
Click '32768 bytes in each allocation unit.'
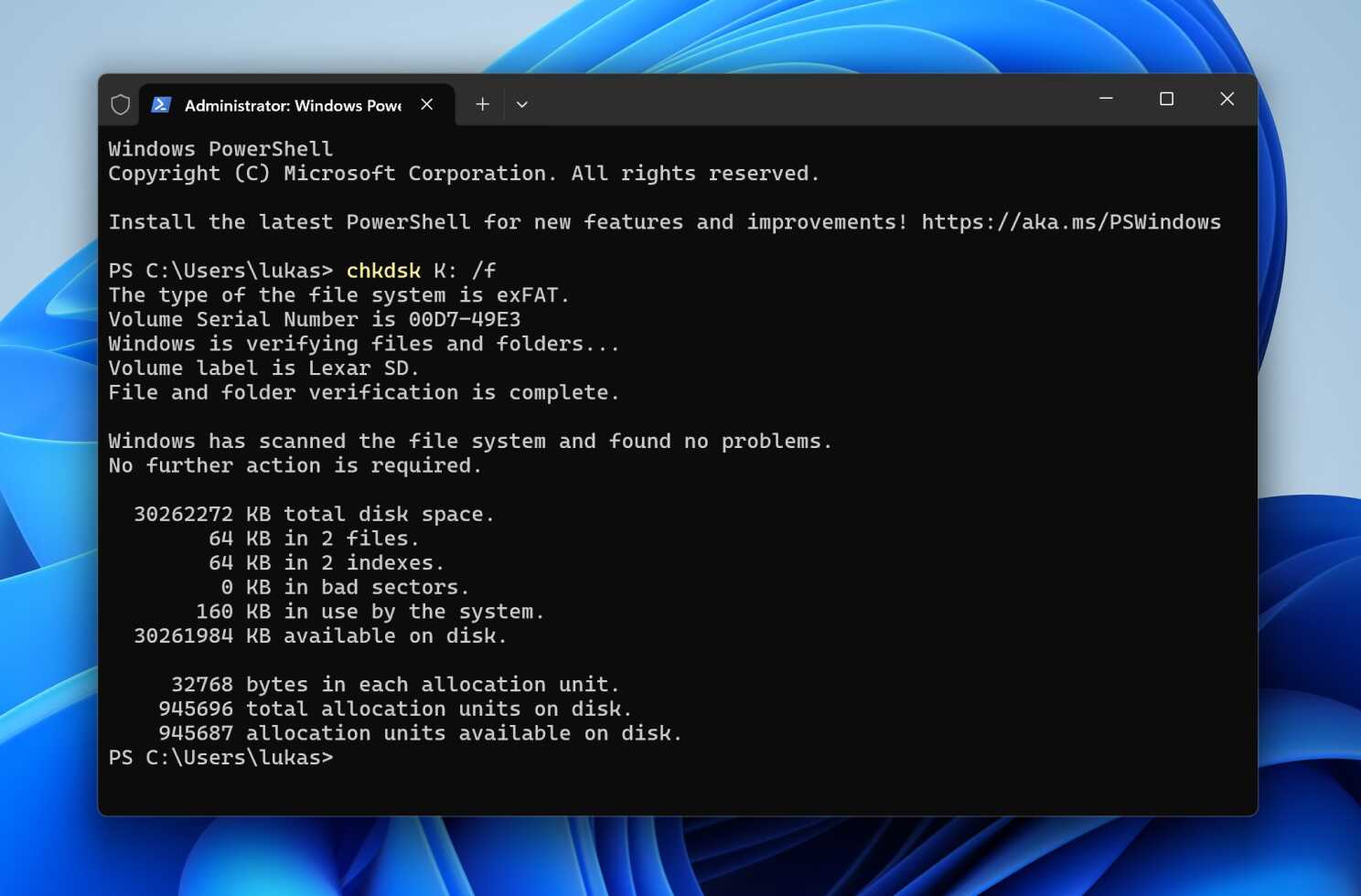point(395,685)
